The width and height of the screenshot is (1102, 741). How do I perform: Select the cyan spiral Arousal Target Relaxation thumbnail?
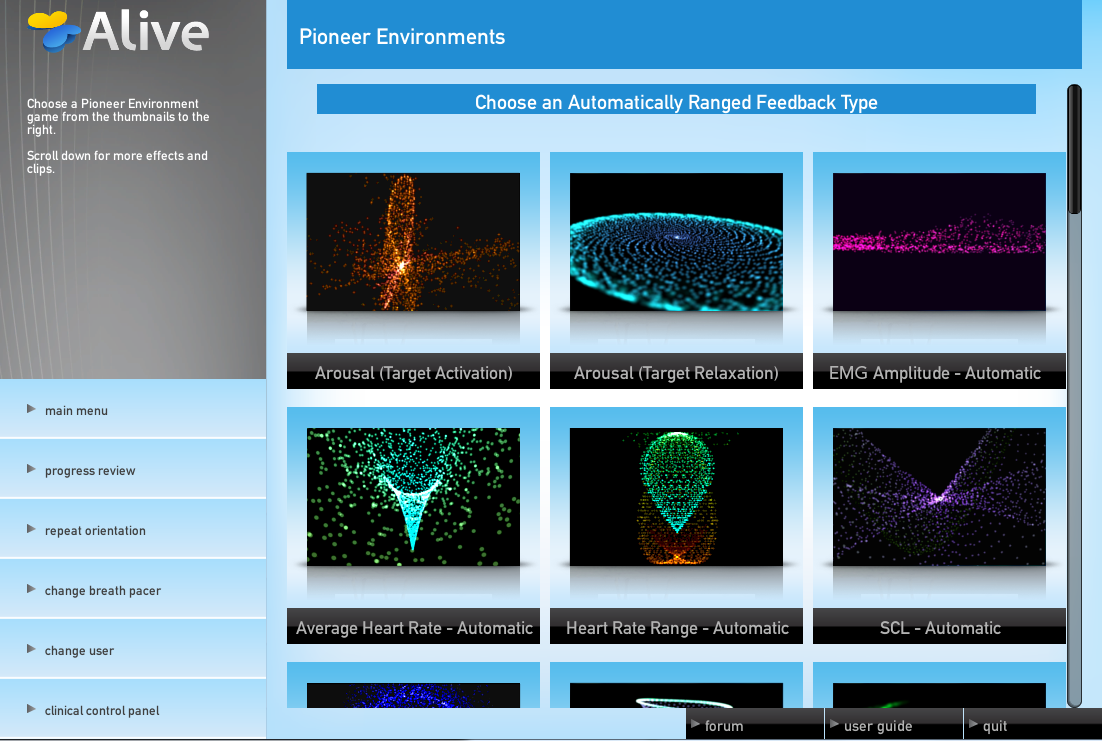tap(676, 241)
